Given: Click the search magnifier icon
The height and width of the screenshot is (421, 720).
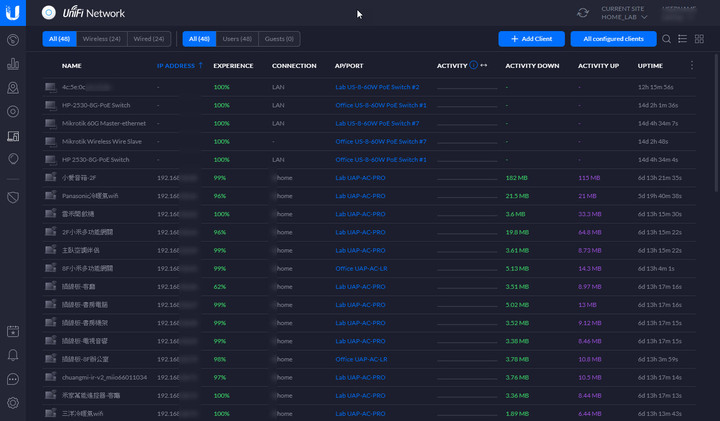Looking at the screenshot, I should coord(666,39).
